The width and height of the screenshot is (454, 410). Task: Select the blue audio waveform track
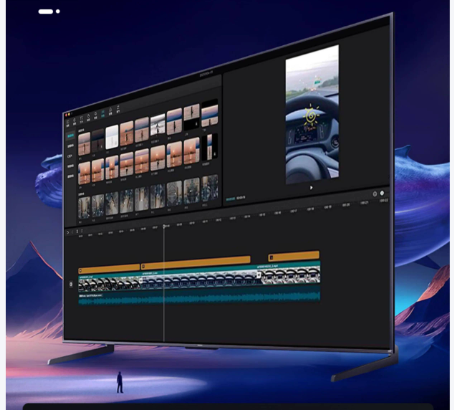[199, 297]
